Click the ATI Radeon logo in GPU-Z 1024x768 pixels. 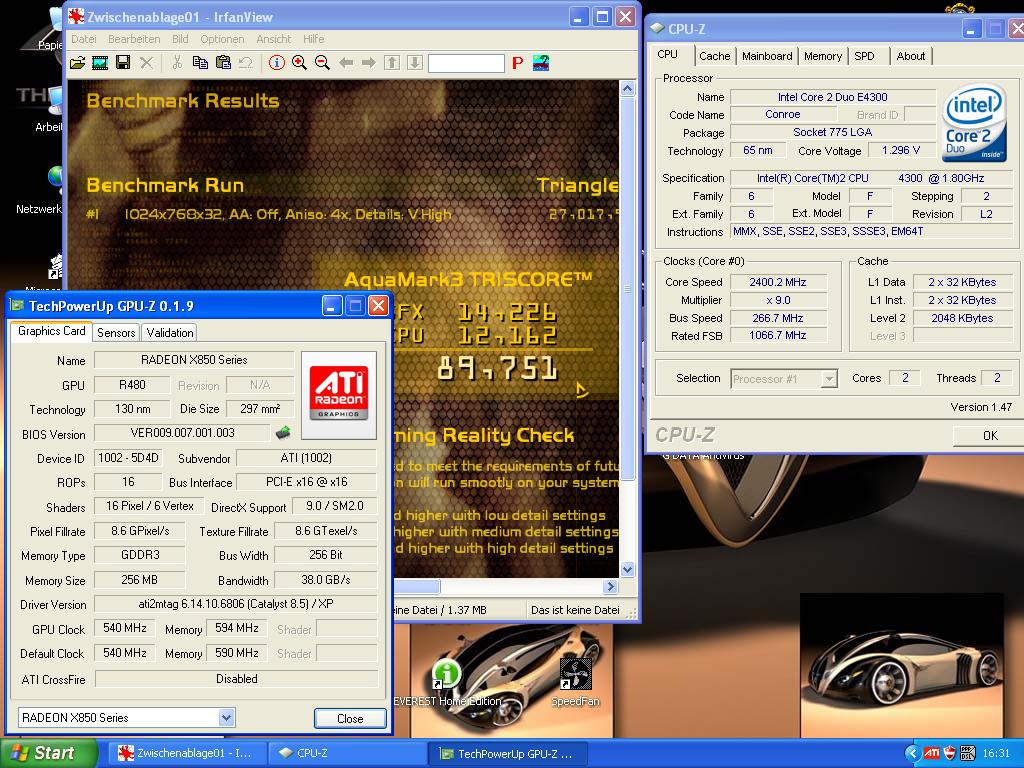[x=338, y=394]
